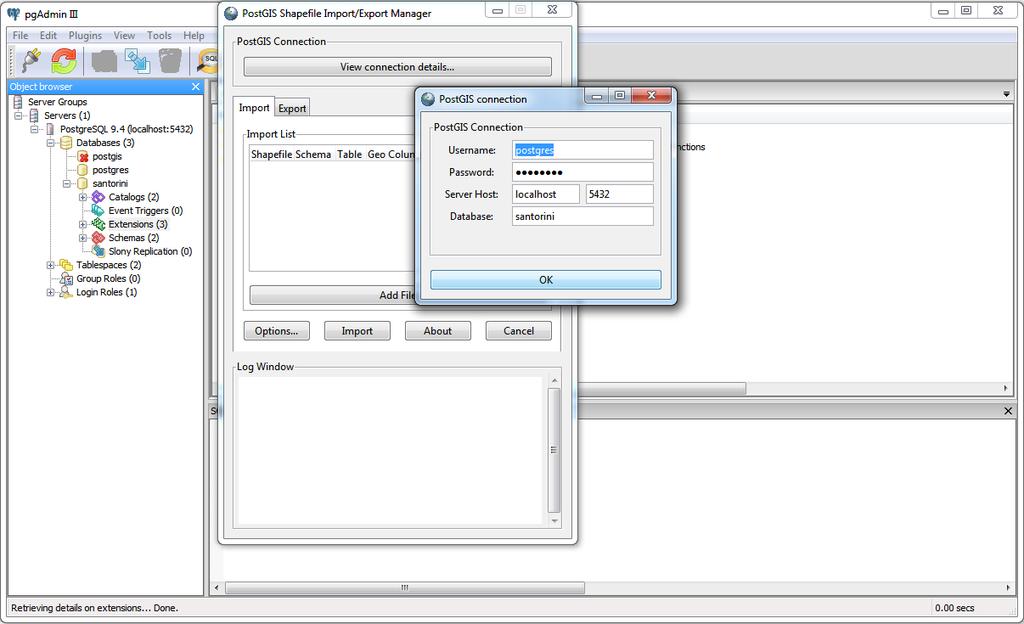This screenshot has width=1024, height=624.
Task: Open the View menu
Action: (x=124, y=35)
